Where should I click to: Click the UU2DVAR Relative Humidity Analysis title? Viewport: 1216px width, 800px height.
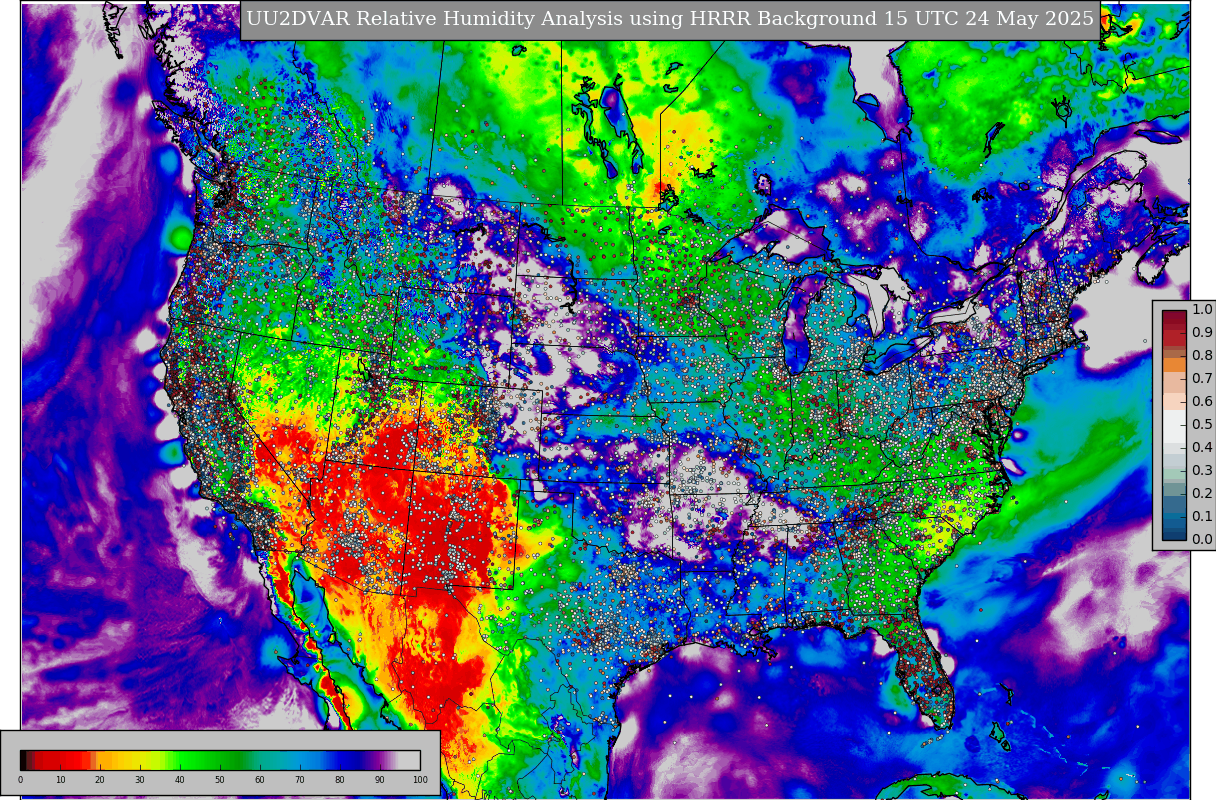pyautogui.click(x=670, y=20)
